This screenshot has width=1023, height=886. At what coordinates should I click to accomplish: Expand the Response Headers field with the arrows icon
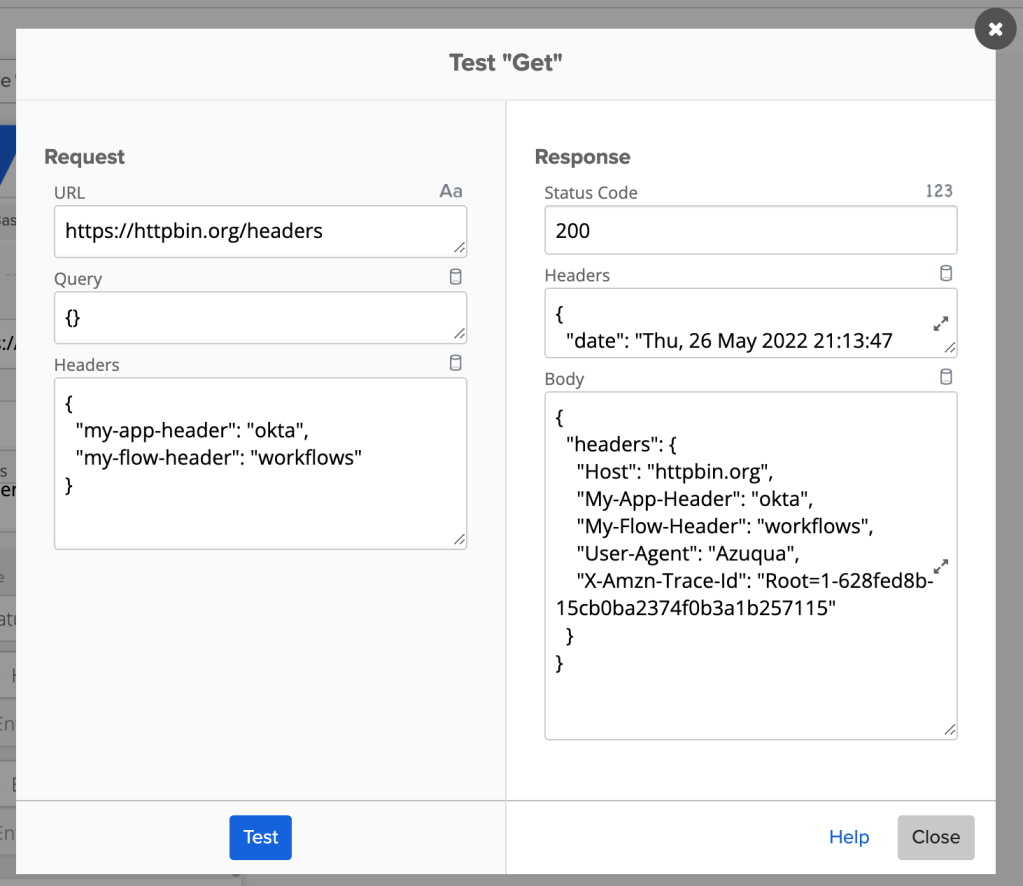[941, 324]
